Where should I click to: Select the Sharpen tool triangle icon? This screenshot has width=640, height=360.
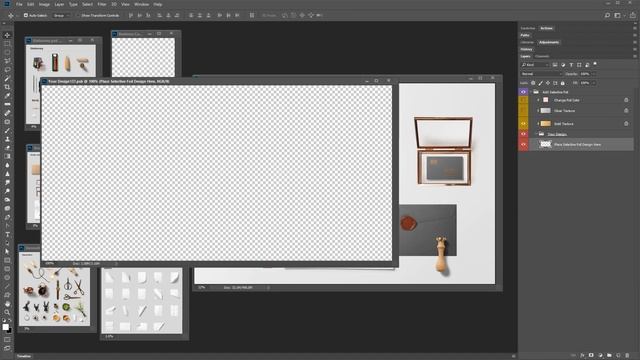7,174
